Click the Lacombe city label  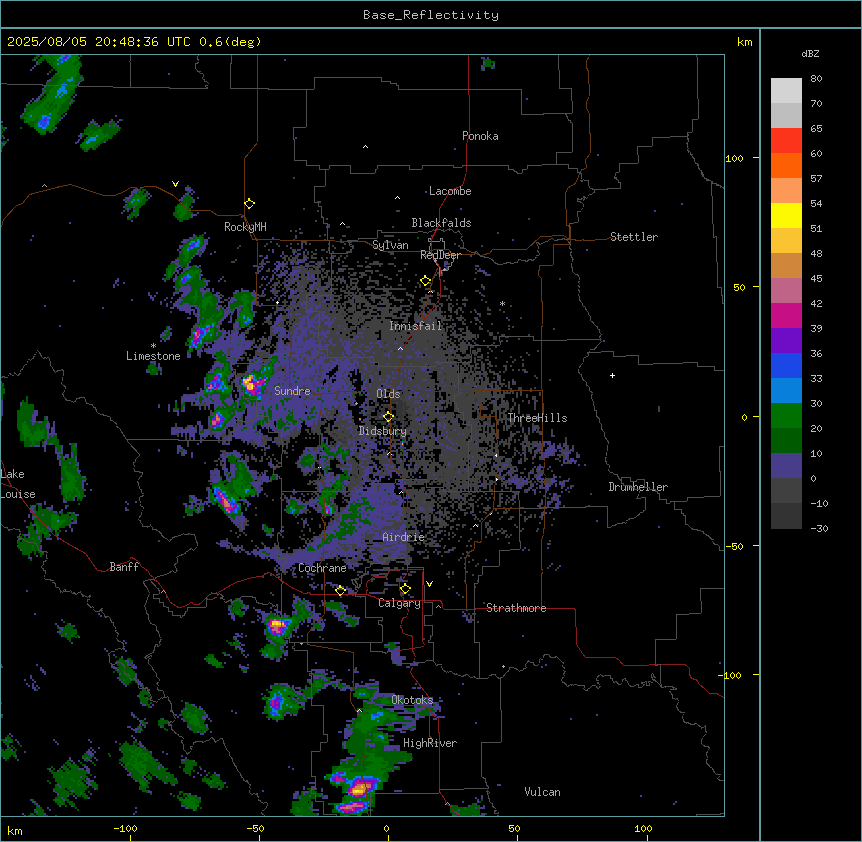(450, 191)
